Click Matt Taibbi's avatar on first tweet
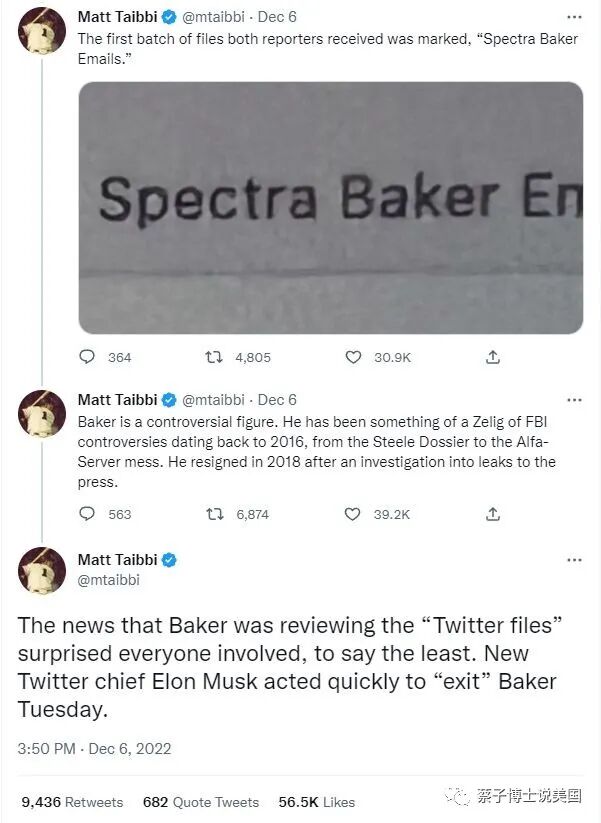Image resolution: width=601 pixels, height=823 pixels. click(42, 30)
